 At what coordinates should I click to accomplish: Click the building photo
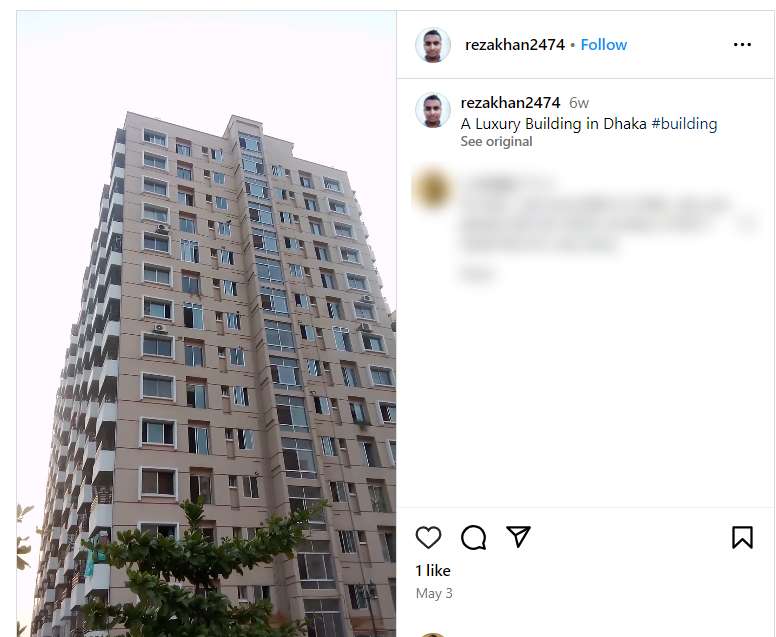[x=206, y=324]
